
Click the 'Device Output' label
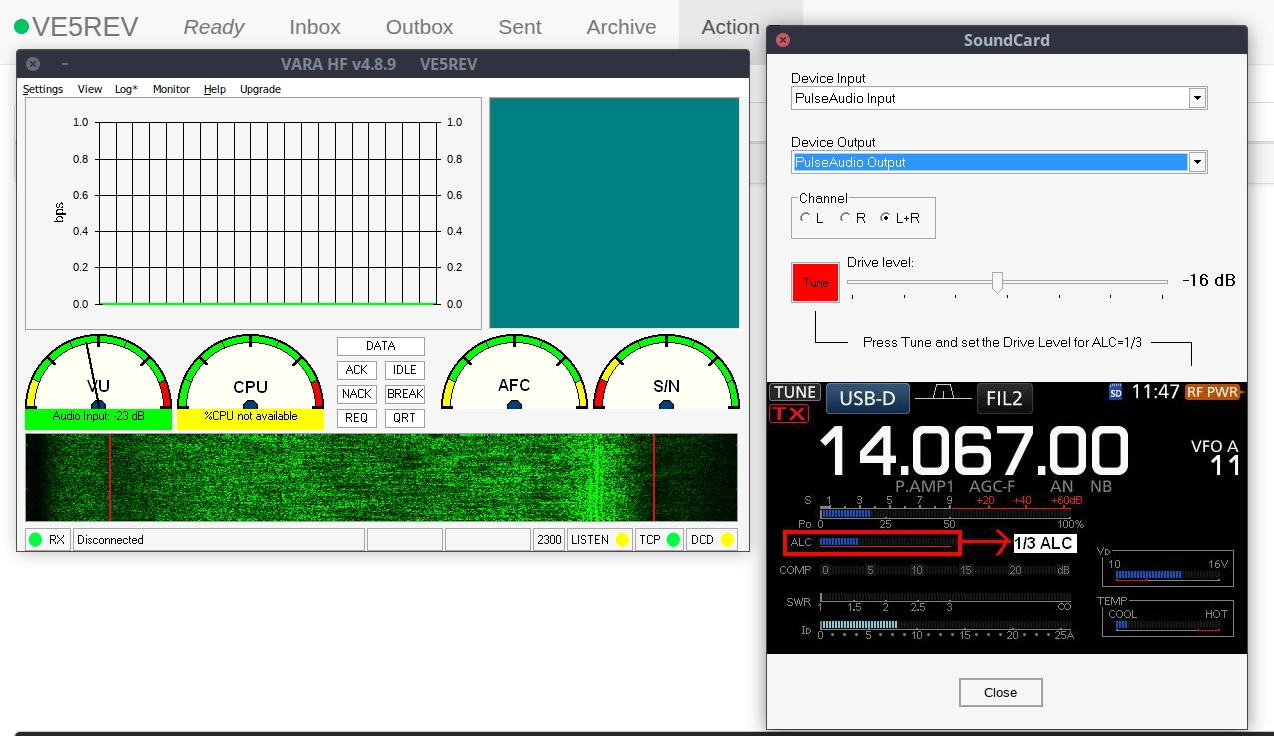coord(833,142)
